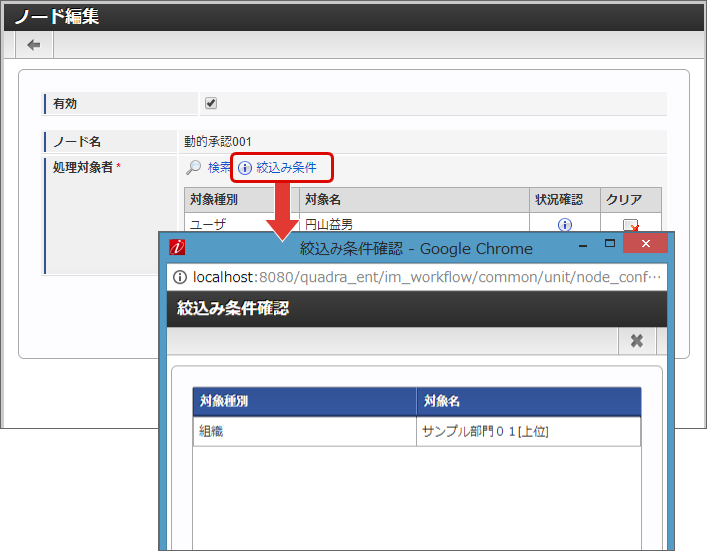Select the サンプル部門０１[上位] cell
This screenshot has width=707, height=551.
point(528,432)
